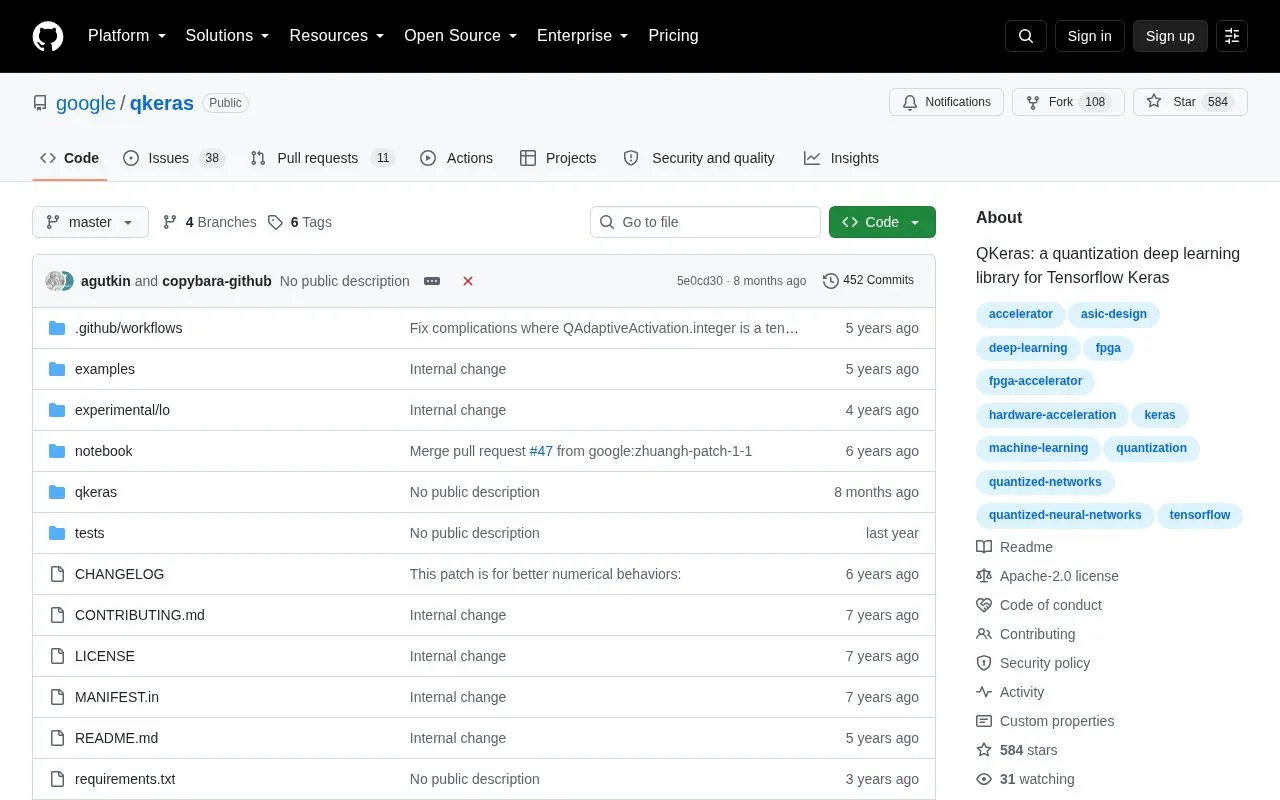Open the CHANGELOG file icon

coord(57,574)
